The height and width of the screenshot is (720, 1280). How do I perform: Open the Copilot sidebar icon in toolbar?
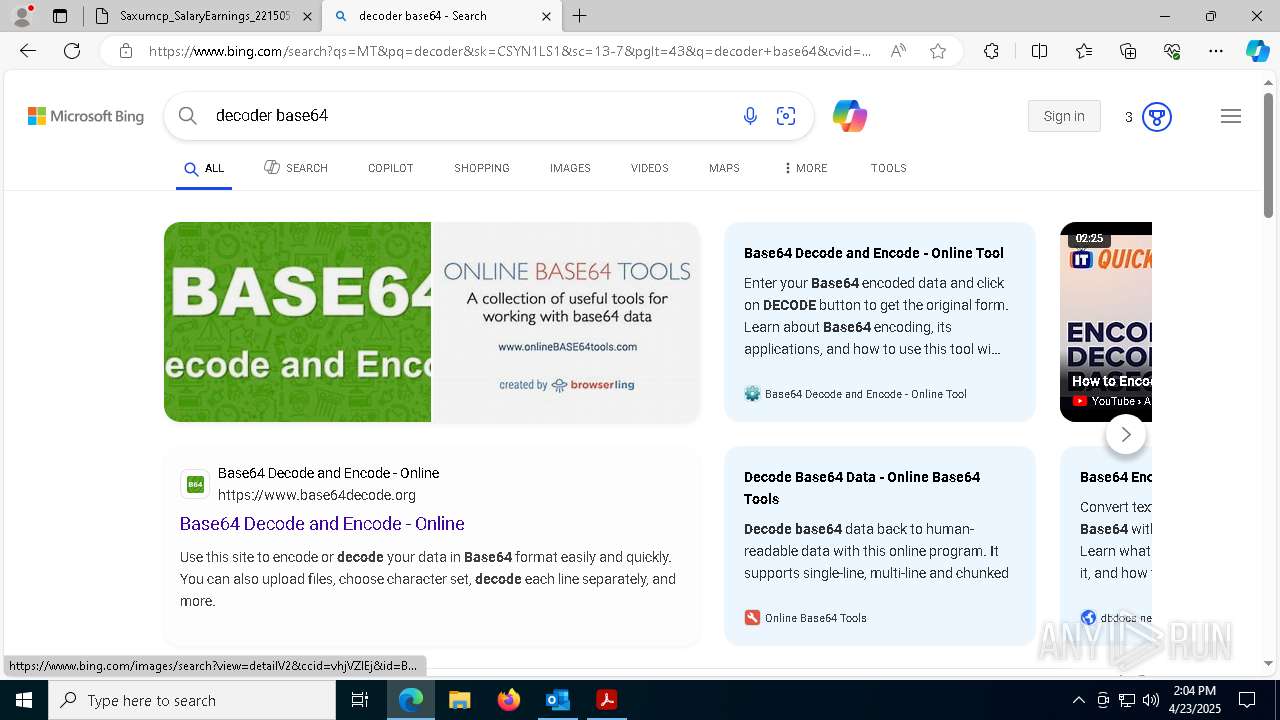(1257, 51)
